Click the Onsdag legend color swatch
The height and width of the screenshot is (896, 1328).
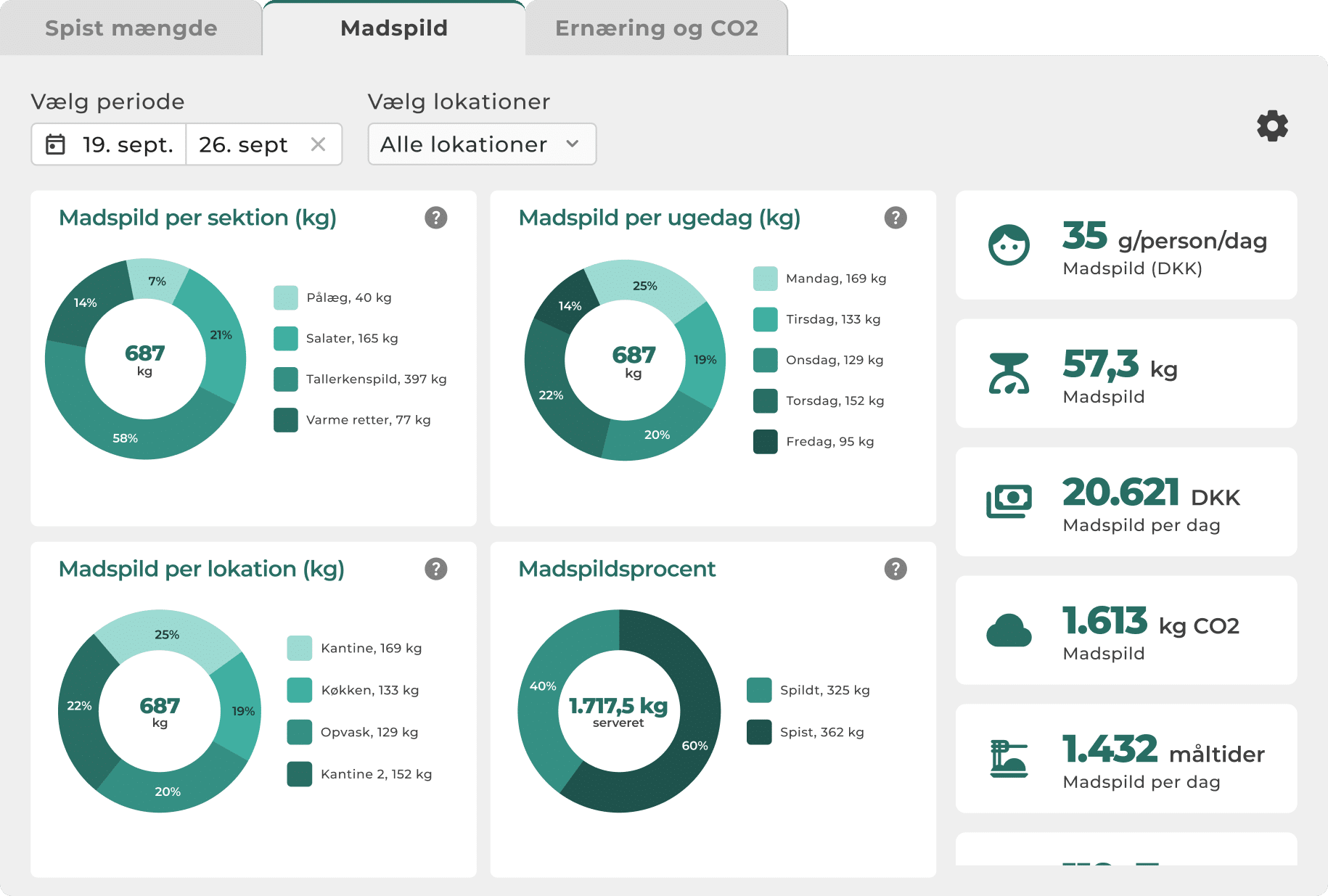766,360
